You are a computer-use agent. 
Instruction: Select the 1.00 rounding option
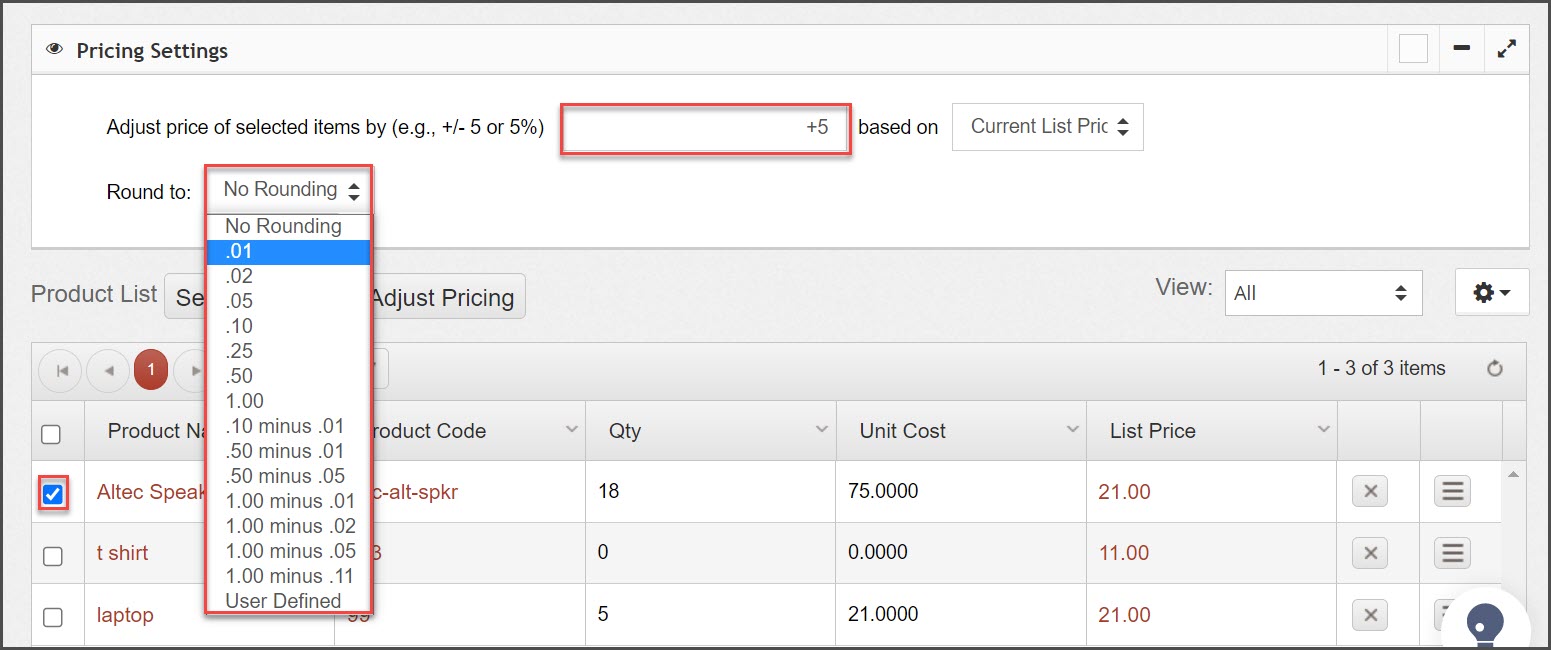288,401
